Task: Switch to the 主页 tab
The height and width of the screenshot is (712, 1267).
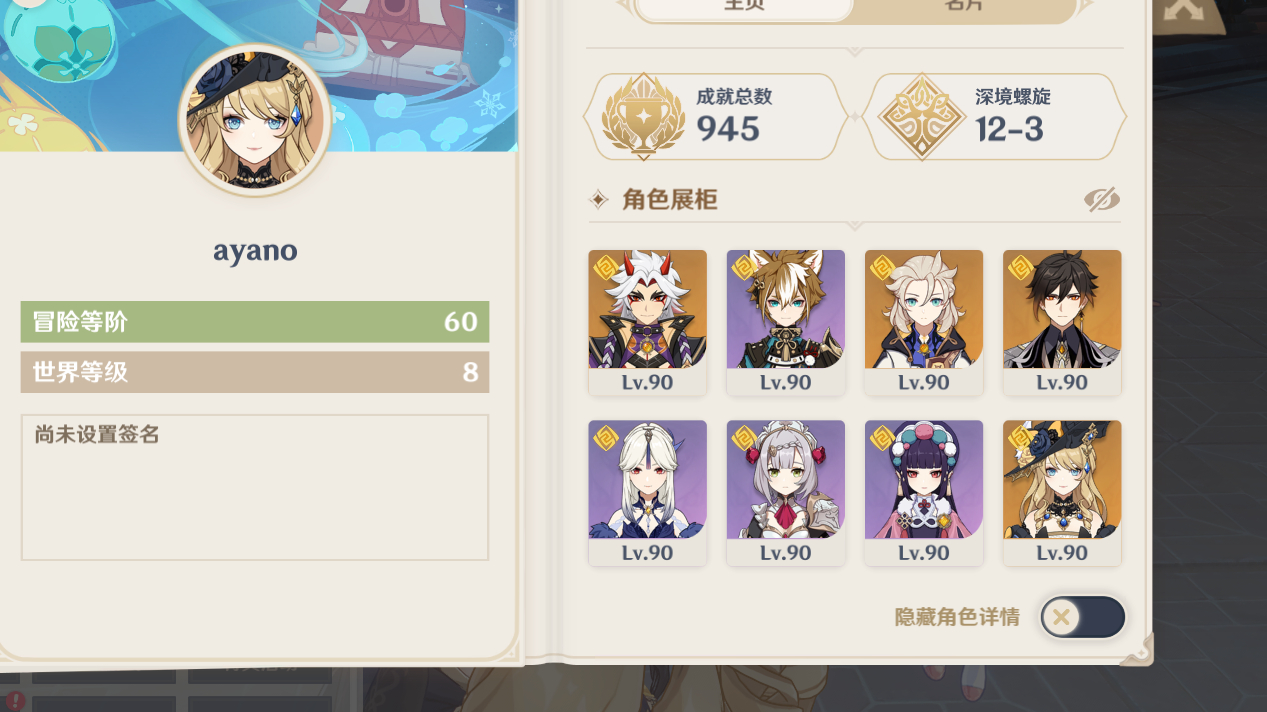Action: [x=743, y=8]
